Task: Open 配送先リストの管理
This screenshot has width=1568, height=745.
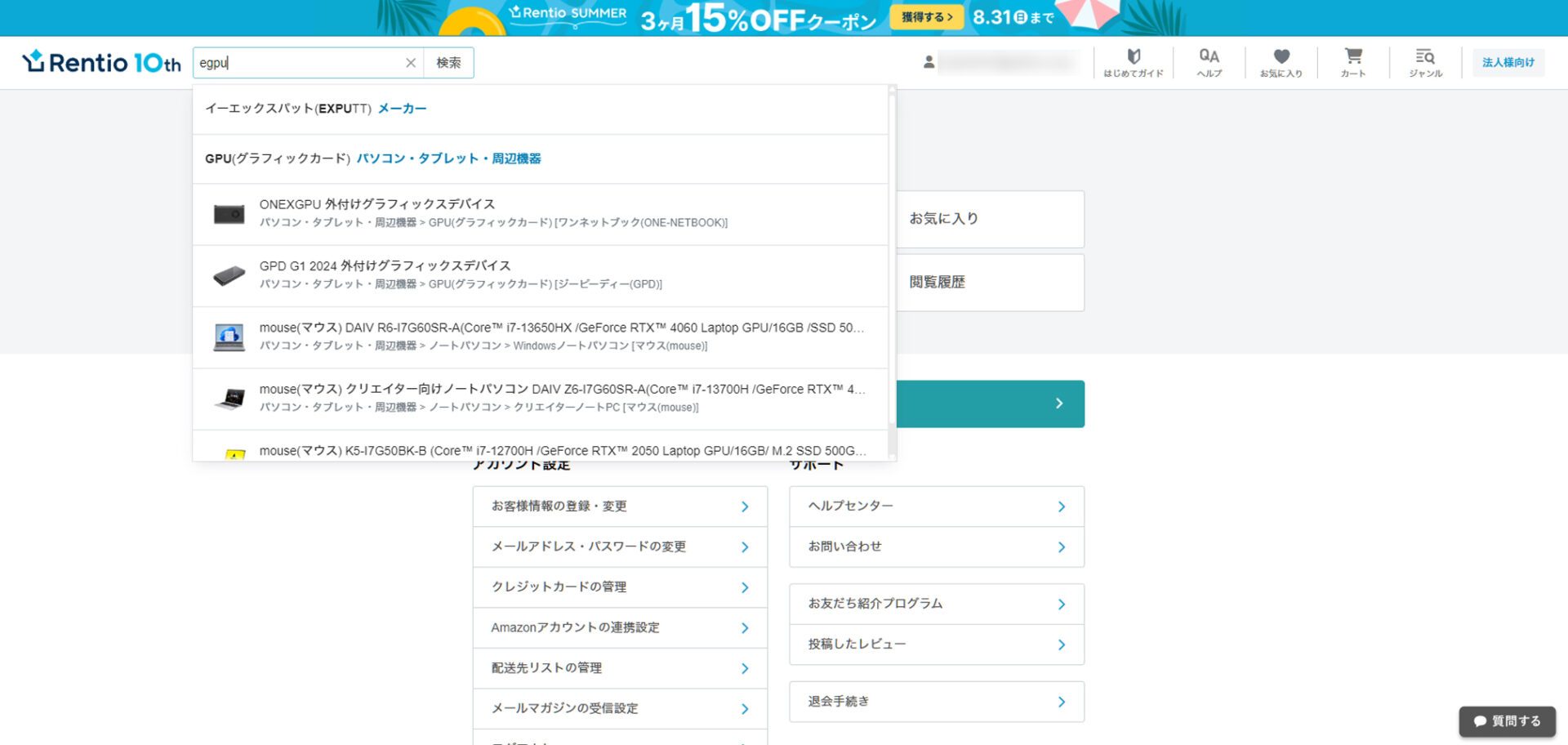Action: [620, 668]
